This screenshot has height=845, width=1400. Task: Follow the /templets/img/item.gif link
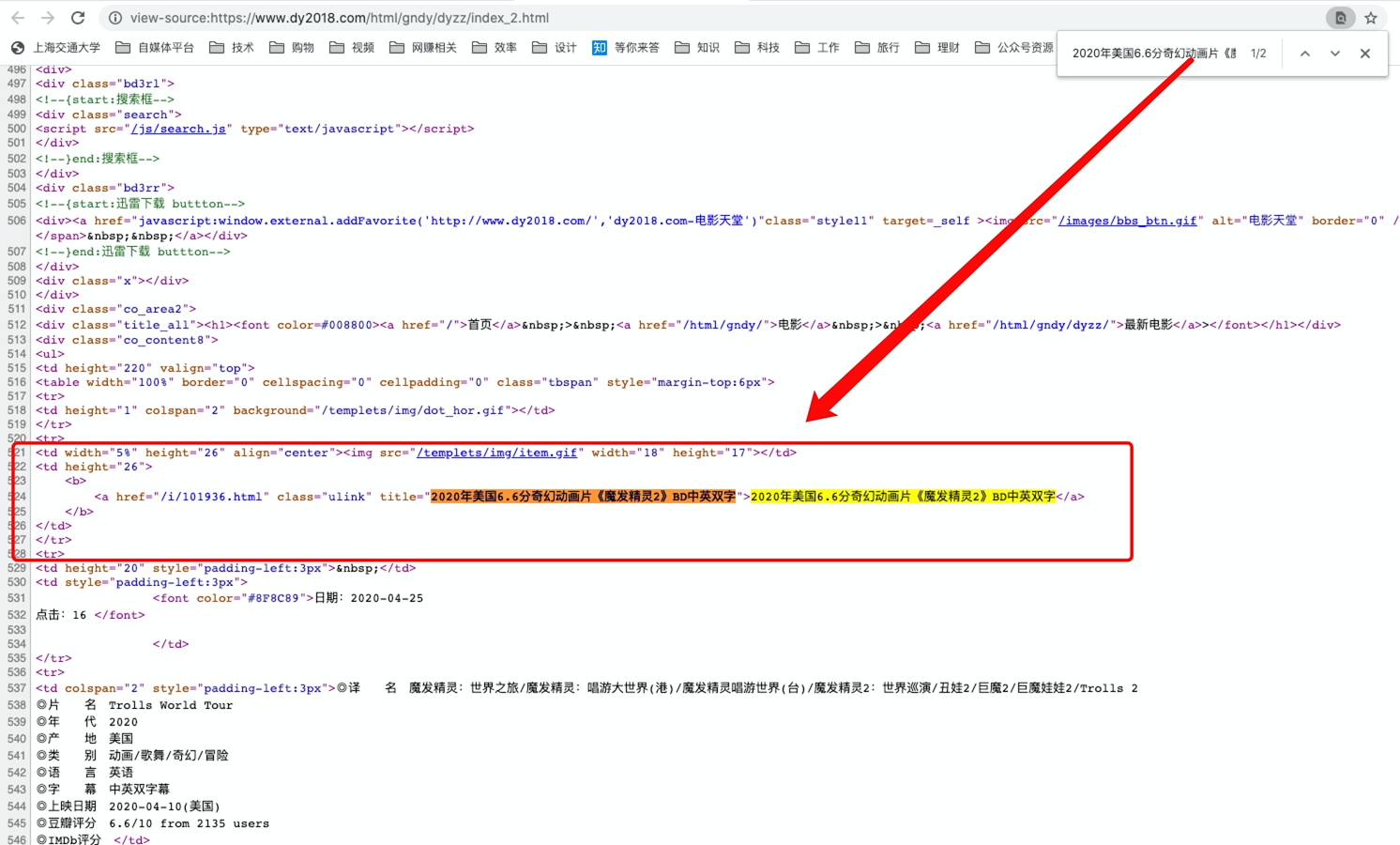pyautogui.click(x=497, y=453)
